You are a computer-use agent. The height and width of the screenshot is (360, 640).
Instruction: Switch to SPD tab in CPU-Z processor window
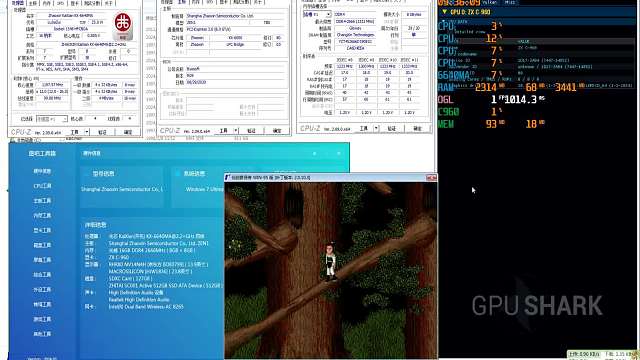(60, 3)
